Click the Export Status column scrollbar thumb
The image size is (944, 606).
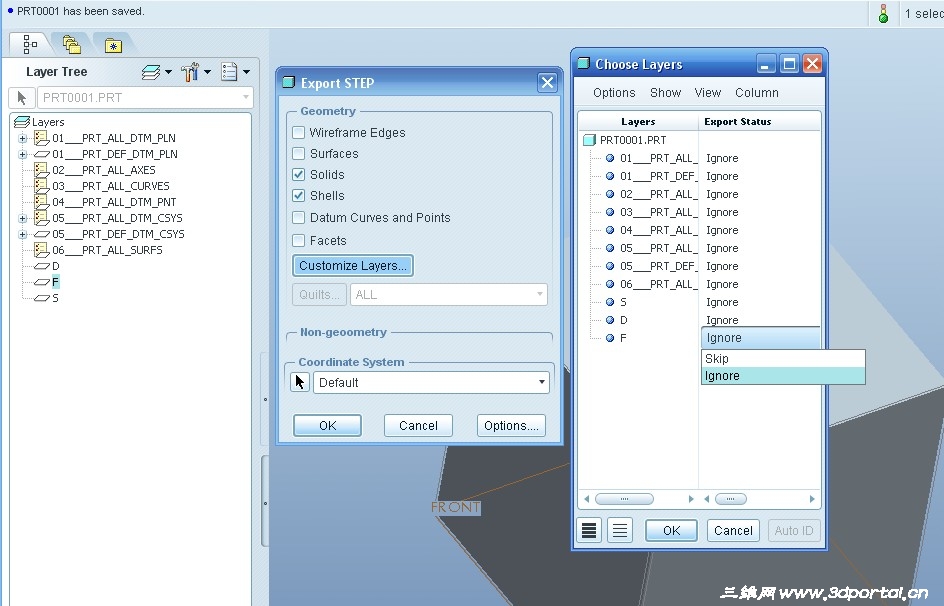click(731, 499)
